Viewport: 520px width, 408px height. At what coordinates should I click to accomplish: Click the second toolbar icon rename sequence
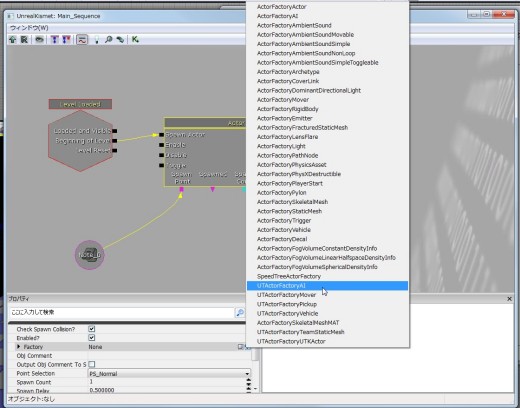24,40
